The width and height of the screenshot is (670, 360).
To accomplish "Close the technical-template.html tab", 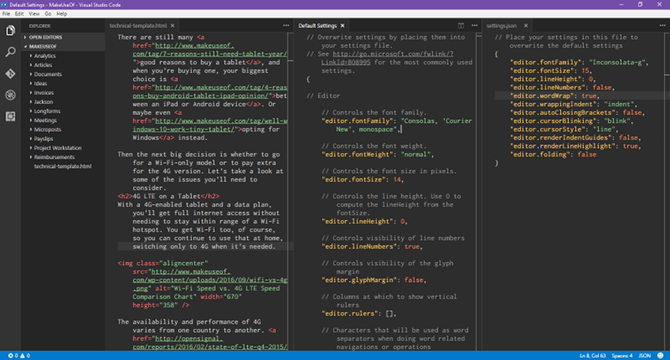I will [173, 26].
